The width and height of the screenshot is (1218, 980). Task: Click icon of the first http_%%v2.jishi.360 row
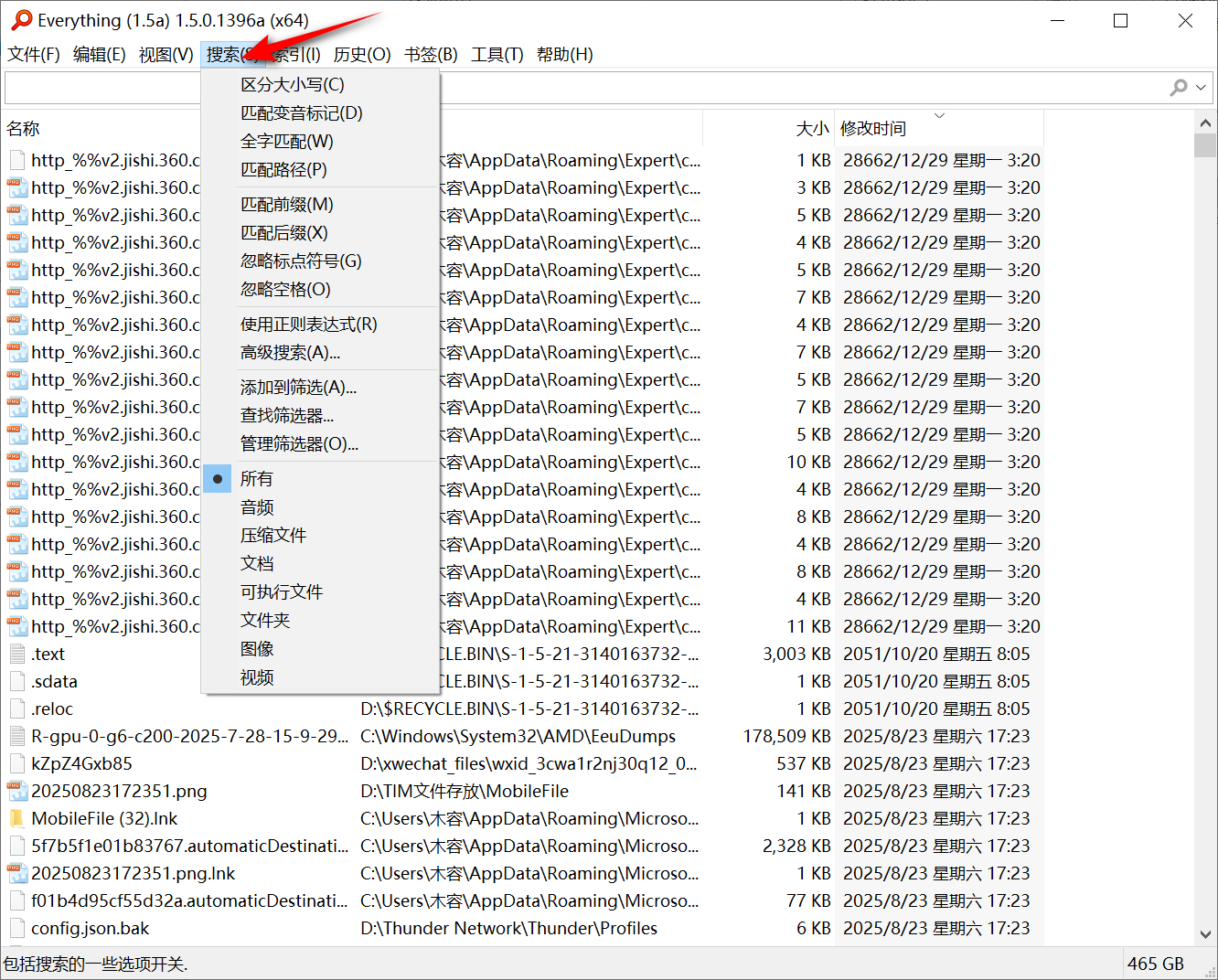tap(16, 160)
